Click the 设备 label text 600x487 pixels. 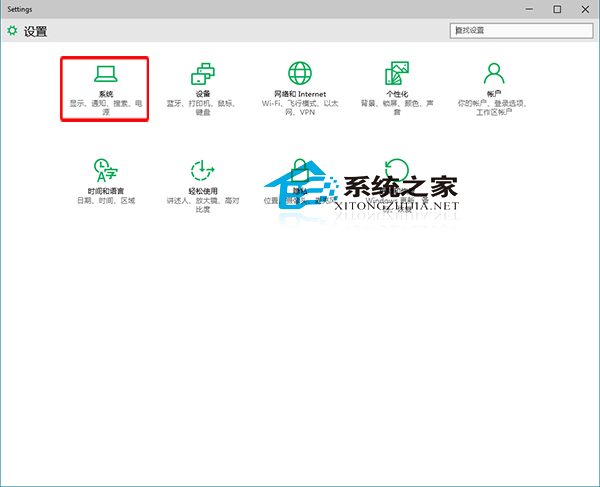pos(203,94)
